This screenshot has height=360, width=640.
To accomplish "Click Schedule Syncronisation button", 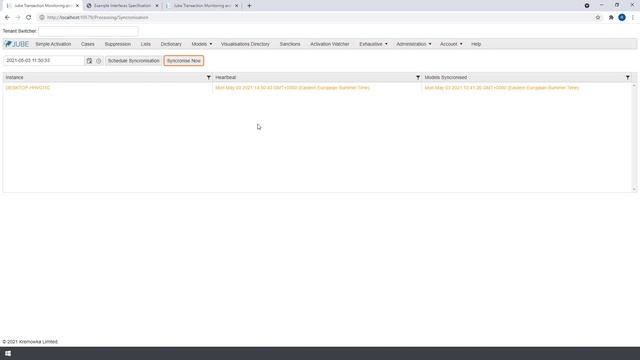I will pos(133,61).
